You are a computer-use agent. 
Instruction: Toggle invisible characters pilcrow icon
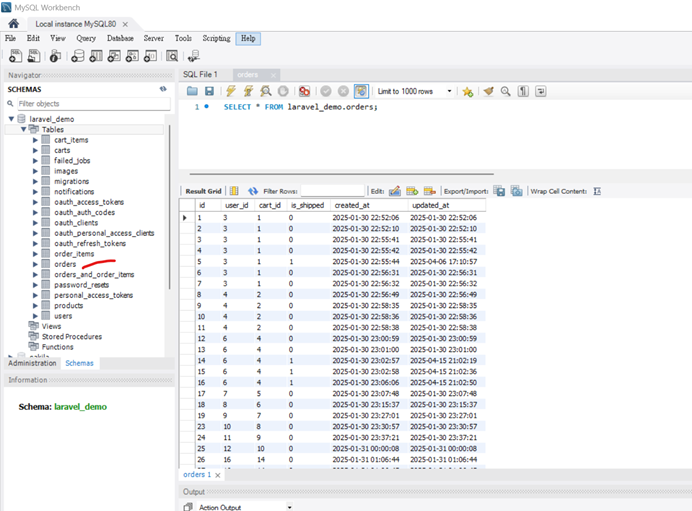(x=523, y=91)
